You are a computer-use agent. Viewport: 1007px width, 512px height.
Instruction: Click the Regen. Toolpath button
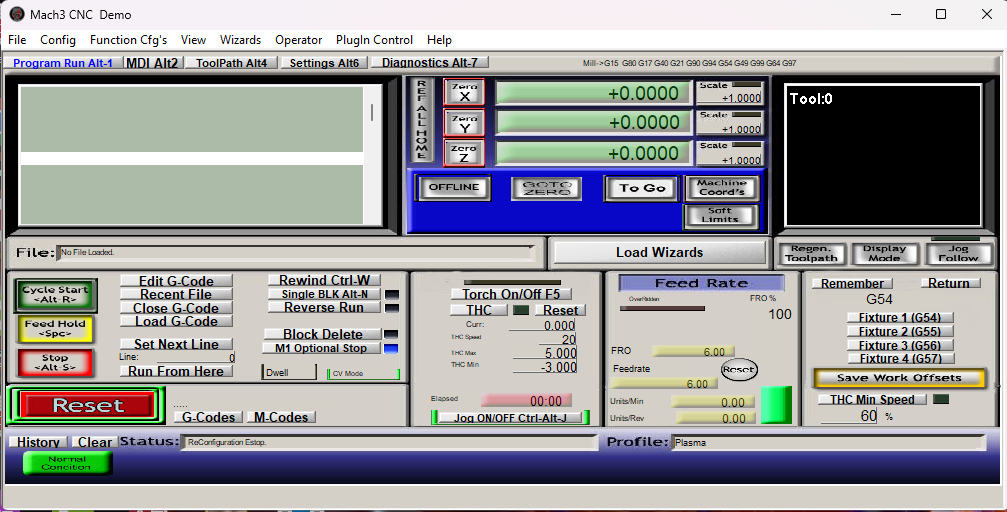[811, 254]
